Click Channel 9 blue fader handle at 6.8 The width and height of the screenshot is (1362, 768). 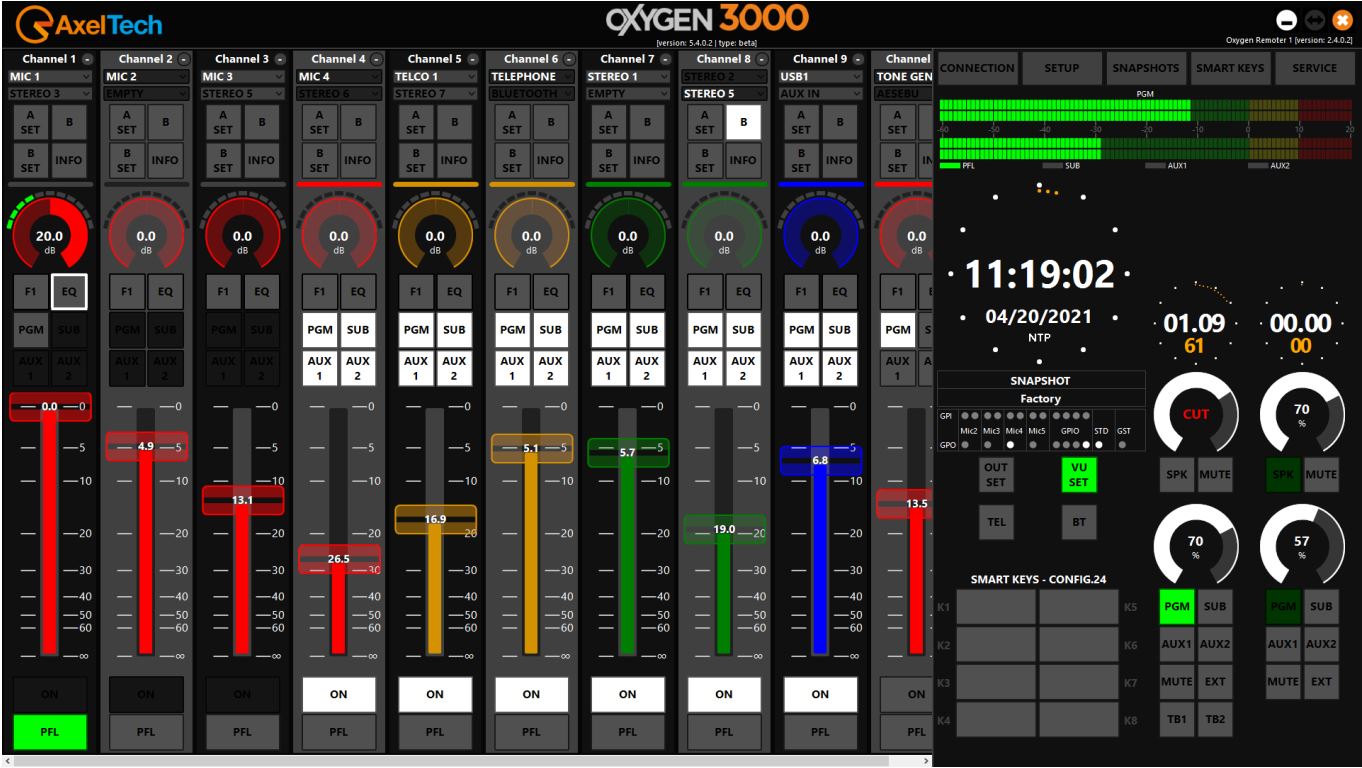tap(820, 460)
